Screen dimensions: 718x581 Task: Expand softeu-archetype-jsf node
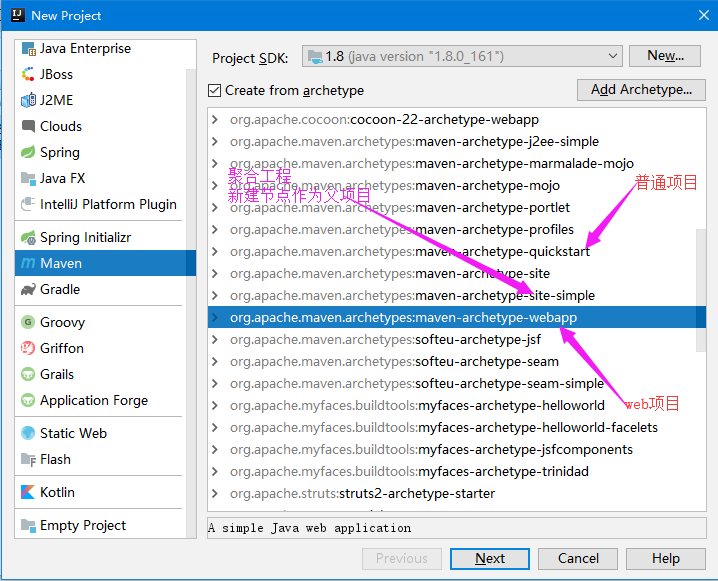pyautogui.click(x=215, y=339)
